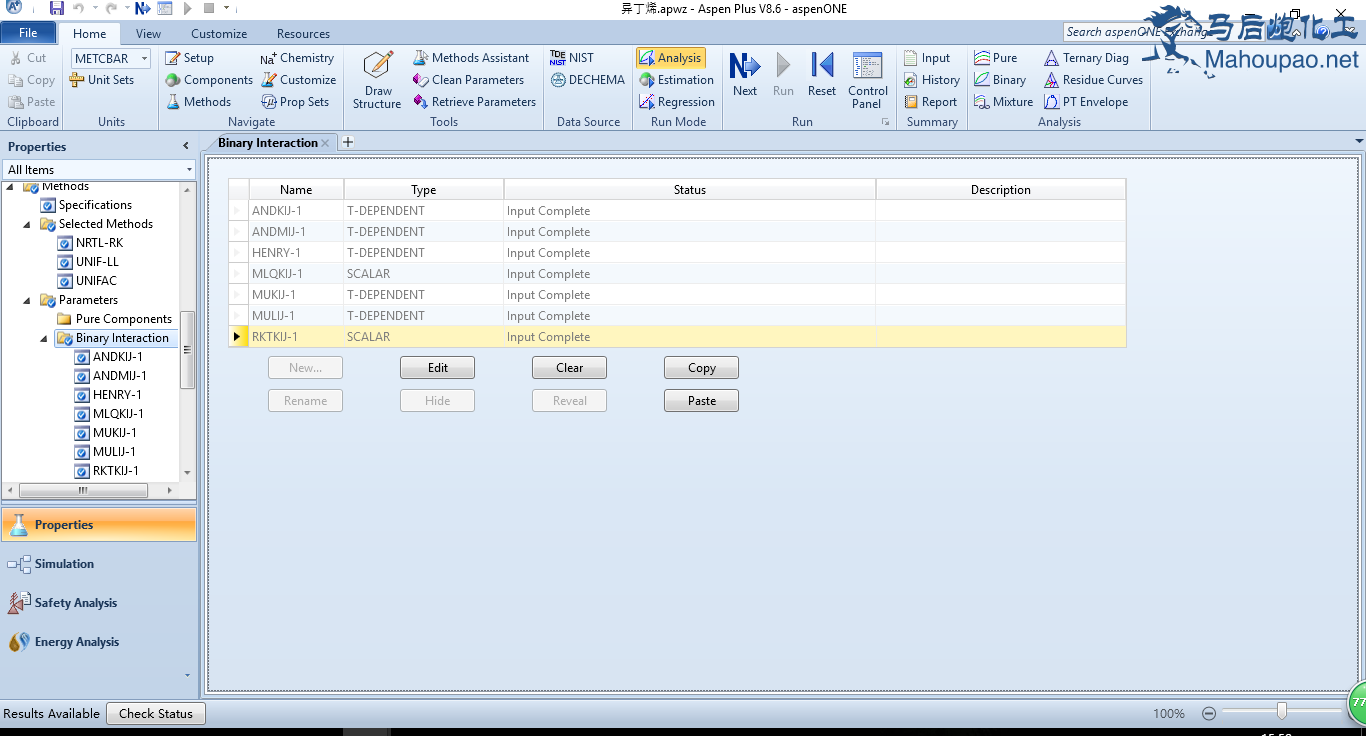Open History summary
Image resolution: width=1366 pixels, height=736 pixels.
931,80
